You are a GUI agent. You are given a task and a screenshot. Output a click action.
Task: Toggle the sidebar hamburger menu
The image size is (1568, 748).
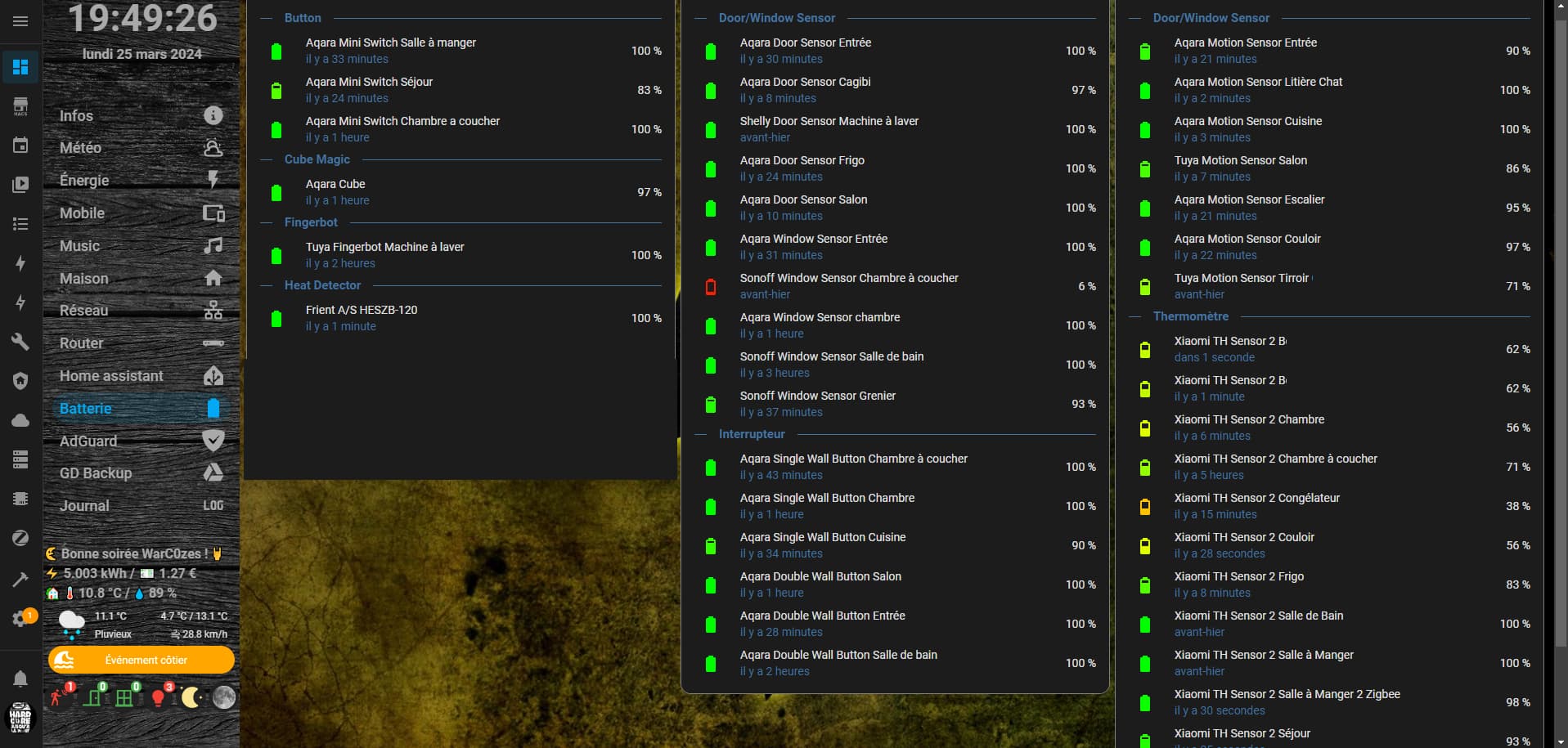(20, 21)
